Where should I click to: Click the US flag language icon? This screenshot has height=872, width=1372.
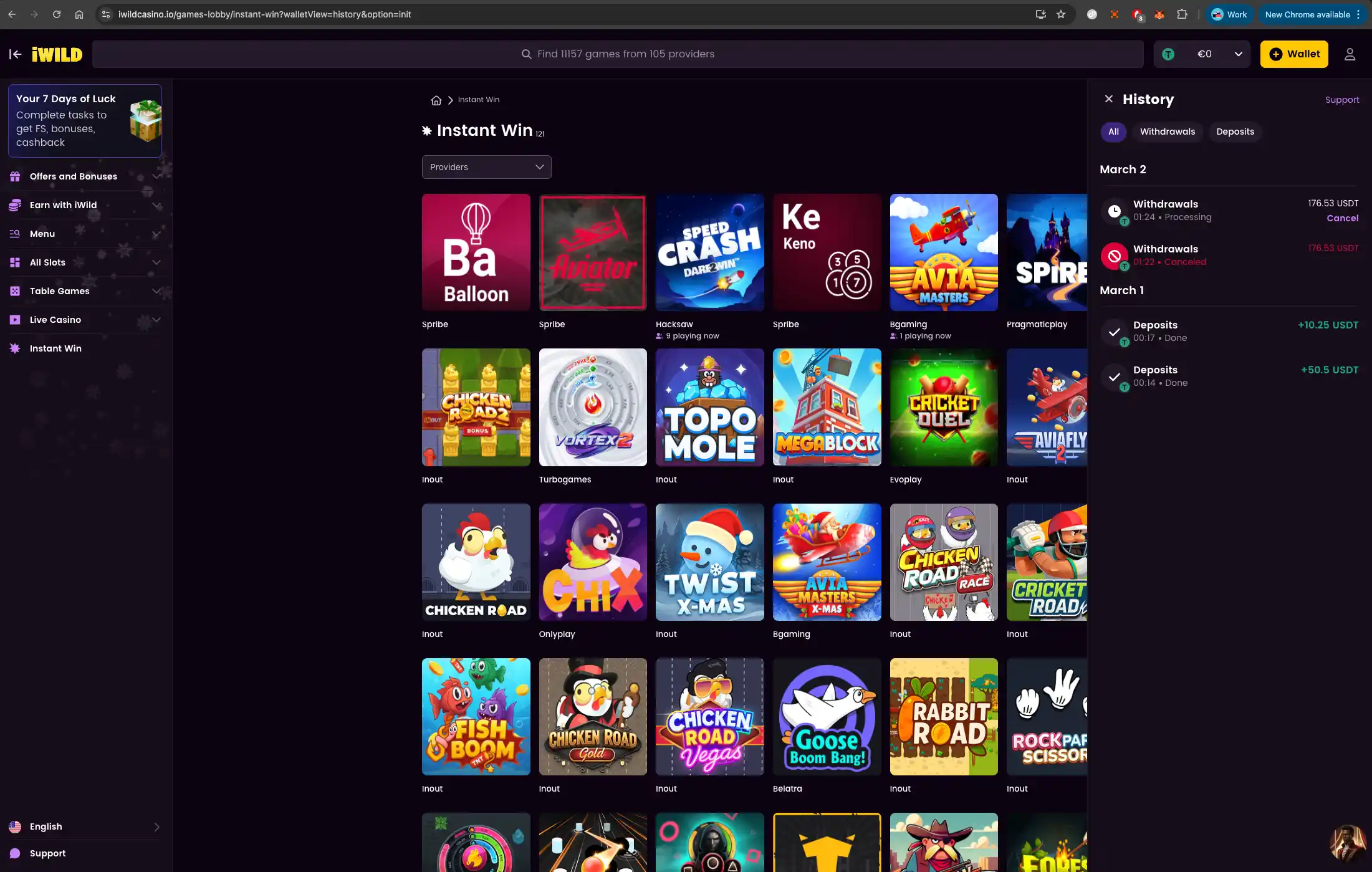click(15, 826)
